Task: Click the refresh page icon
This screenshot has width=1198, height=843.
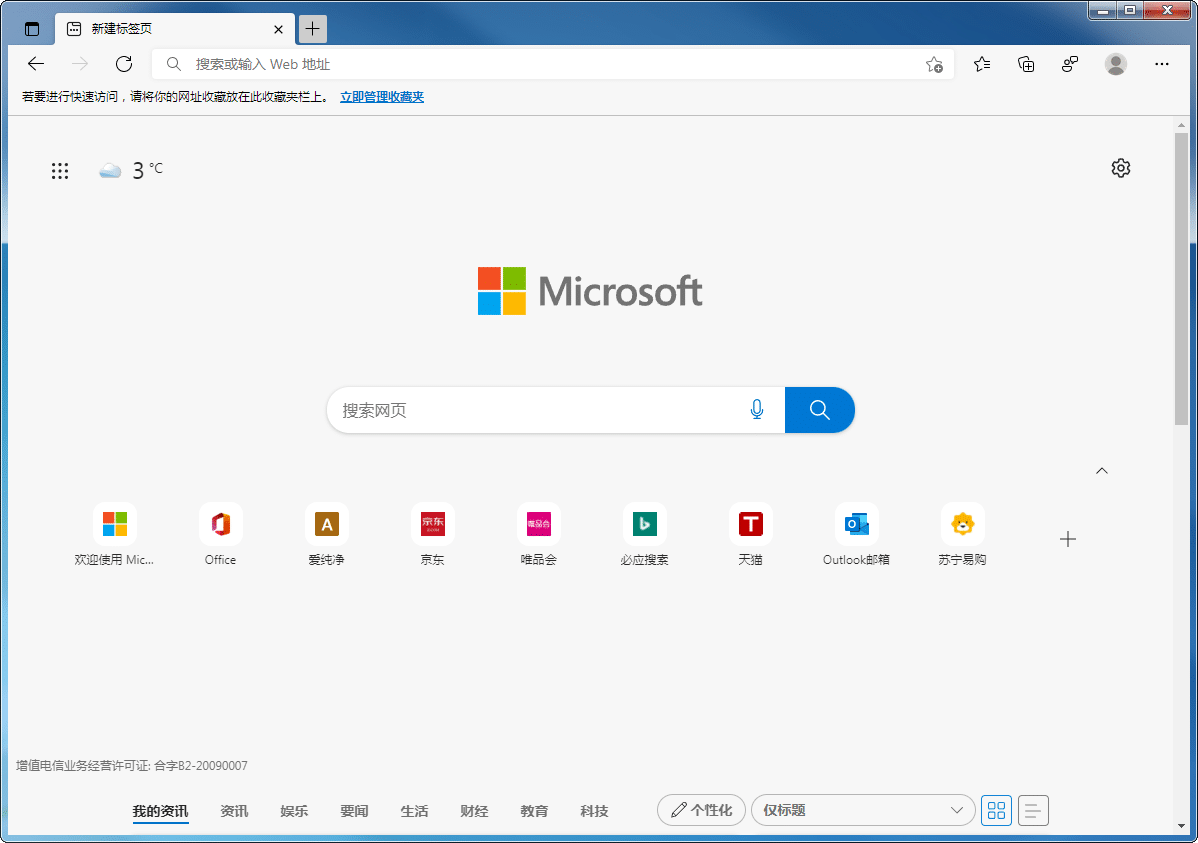Action: coord(124,64)
